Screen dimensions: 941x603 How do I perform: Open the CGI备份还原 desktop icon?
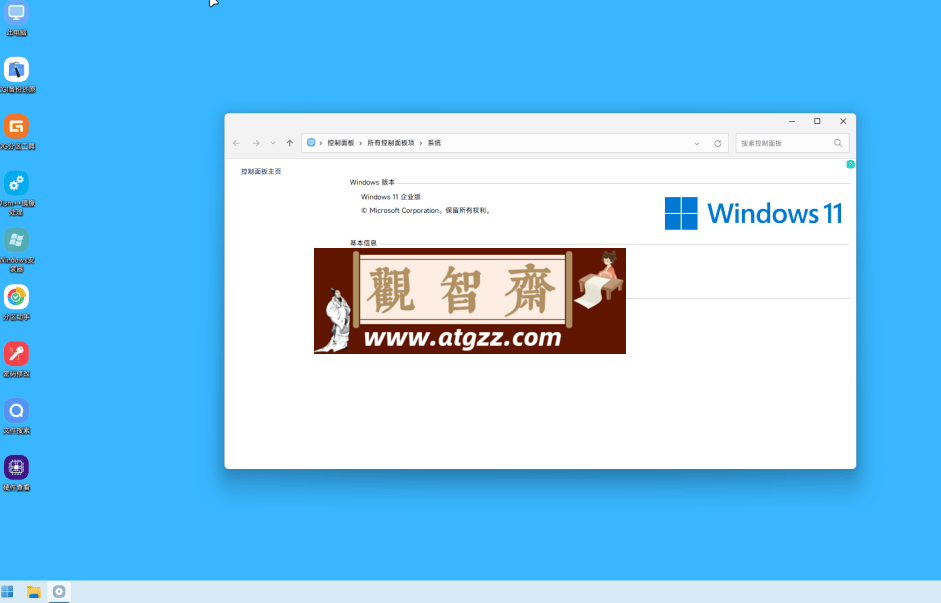coord(17,75)
